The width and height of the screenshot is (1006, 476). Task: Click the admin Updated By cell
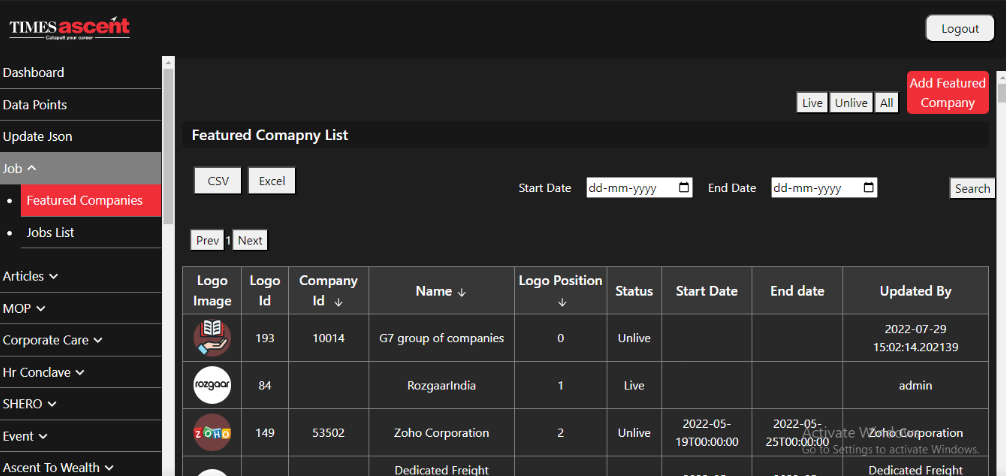pyautogui.click(x=916, y=386)
